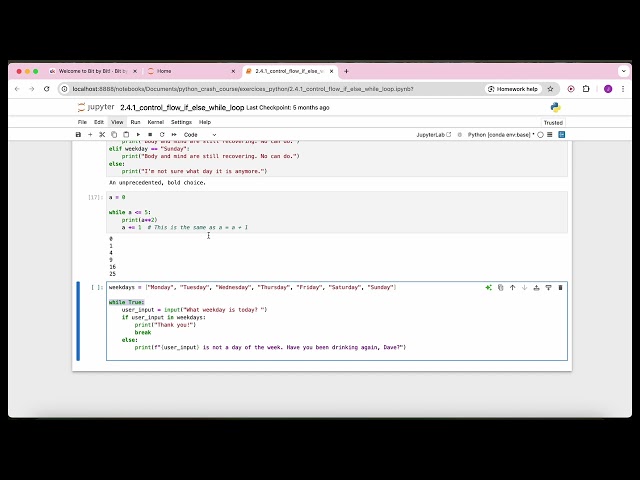Copy the selected cell from the toolbar

coord(114,134)
